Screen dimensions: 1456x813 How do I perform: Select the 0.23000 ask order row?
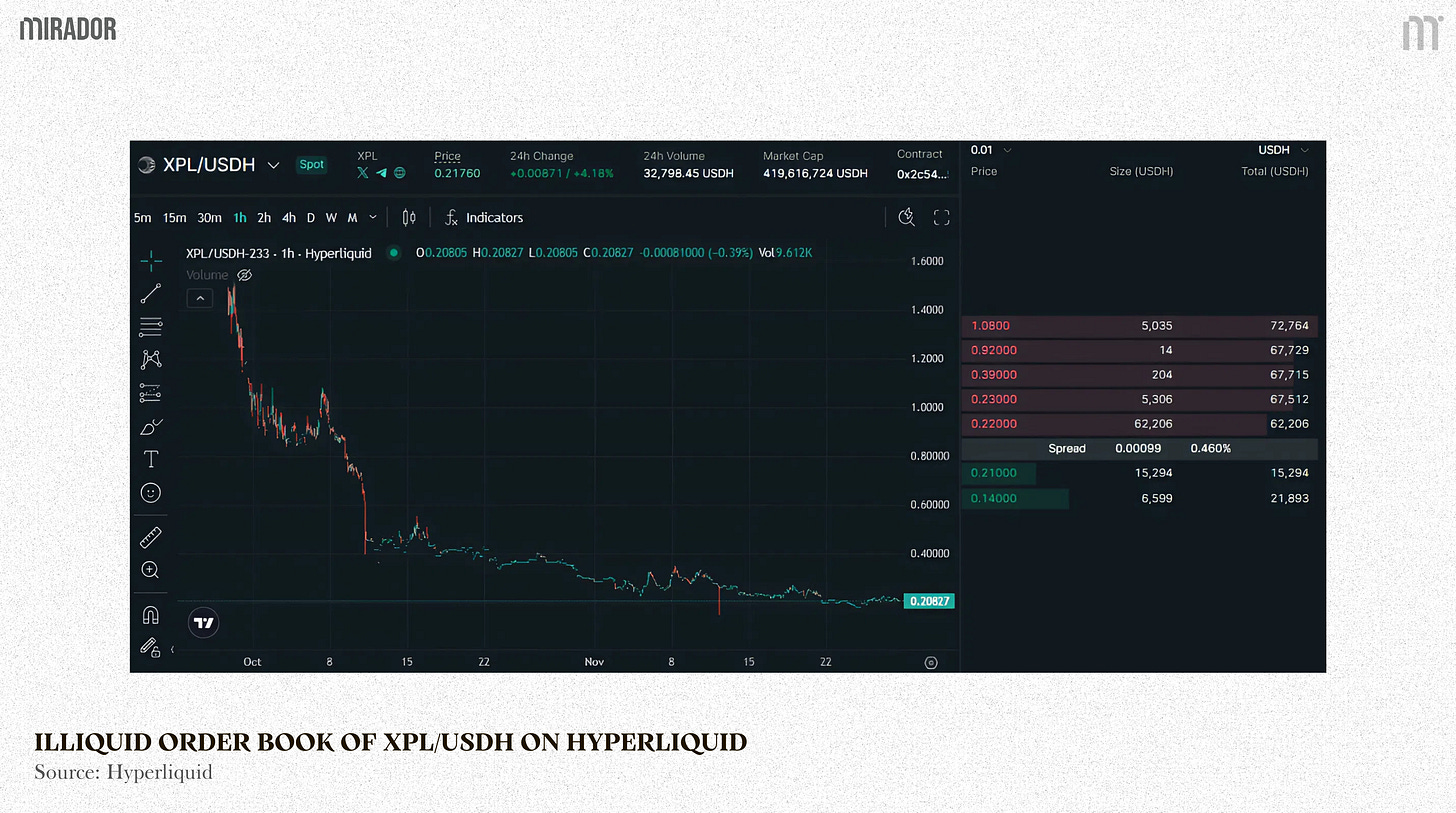[x=1140, y=399]
